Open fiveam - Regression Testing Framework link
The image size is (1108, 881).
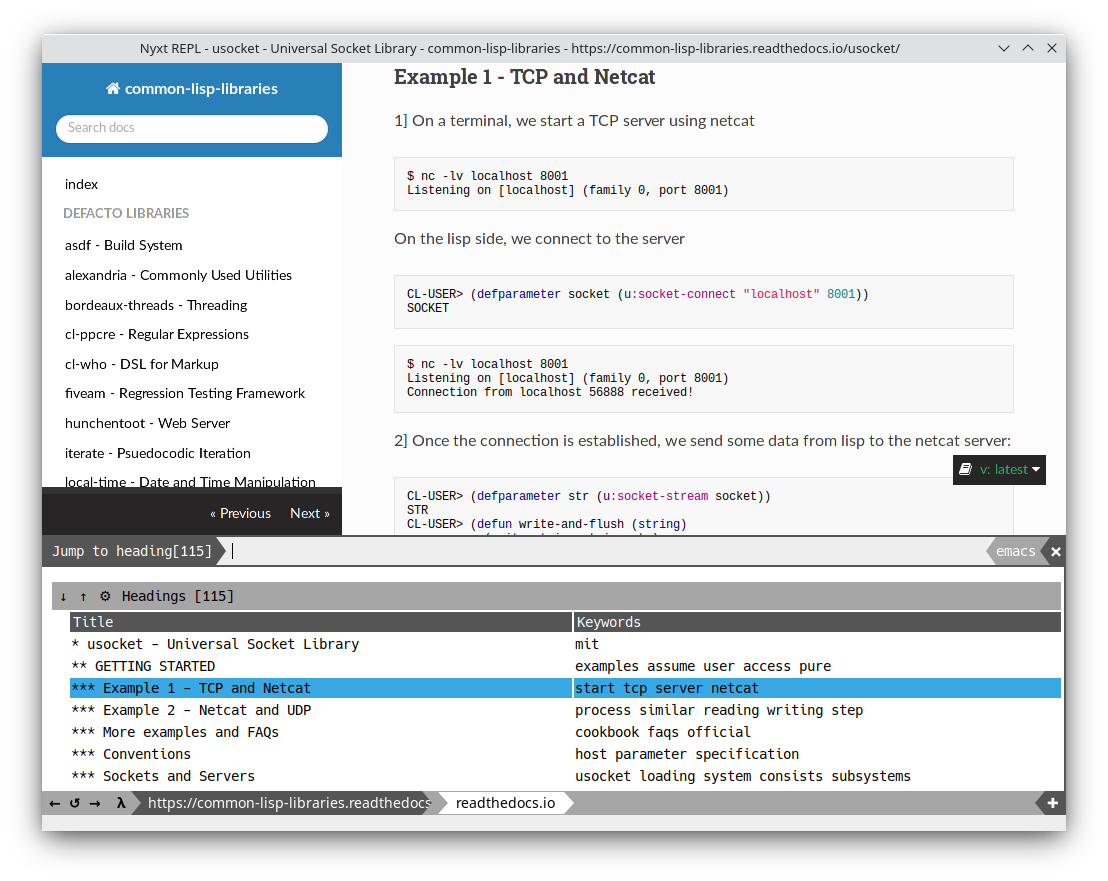coord(184,393)
